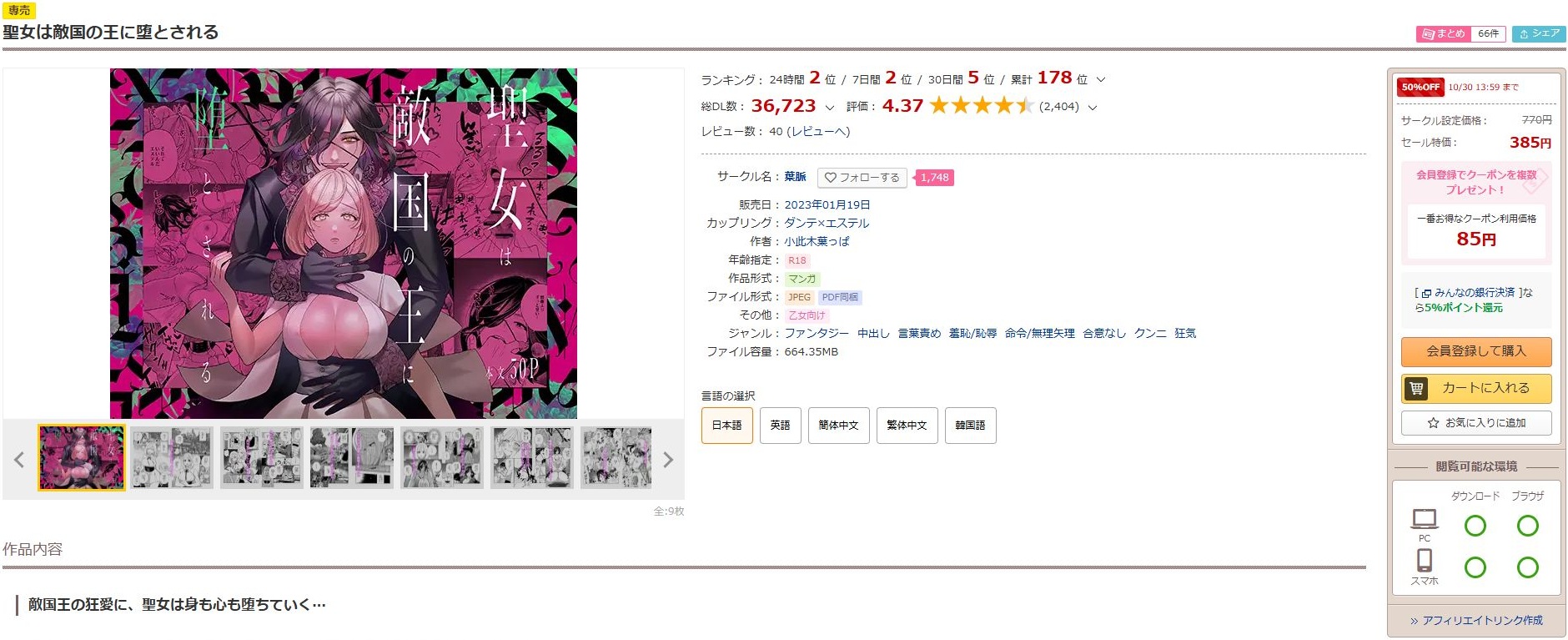
Task: Select 英語 language option
Action: coord(780,426)
